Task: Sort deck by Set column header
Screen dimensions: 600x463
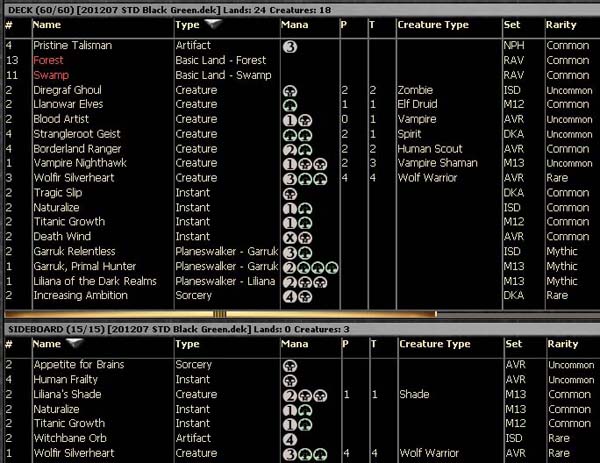Action: point(512,25)
